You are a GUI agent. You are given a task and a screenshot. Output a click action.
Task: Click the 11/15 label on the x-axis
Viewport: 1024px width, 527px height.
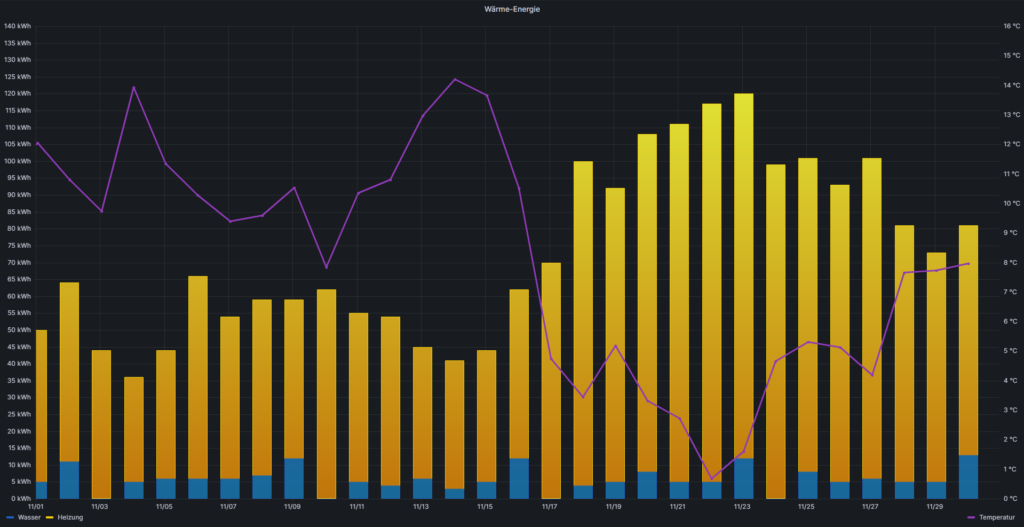[485, 507]
